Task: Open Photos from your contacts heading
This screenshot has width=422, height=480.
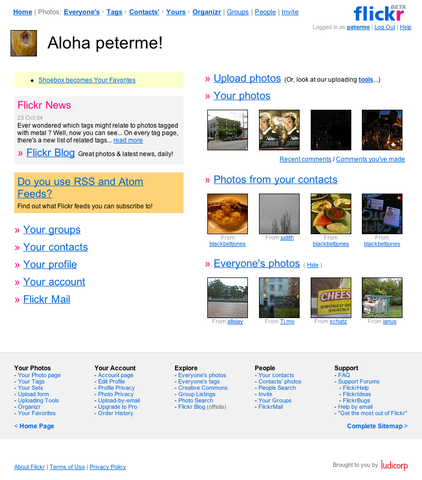Action: click(x=275, y=179)
